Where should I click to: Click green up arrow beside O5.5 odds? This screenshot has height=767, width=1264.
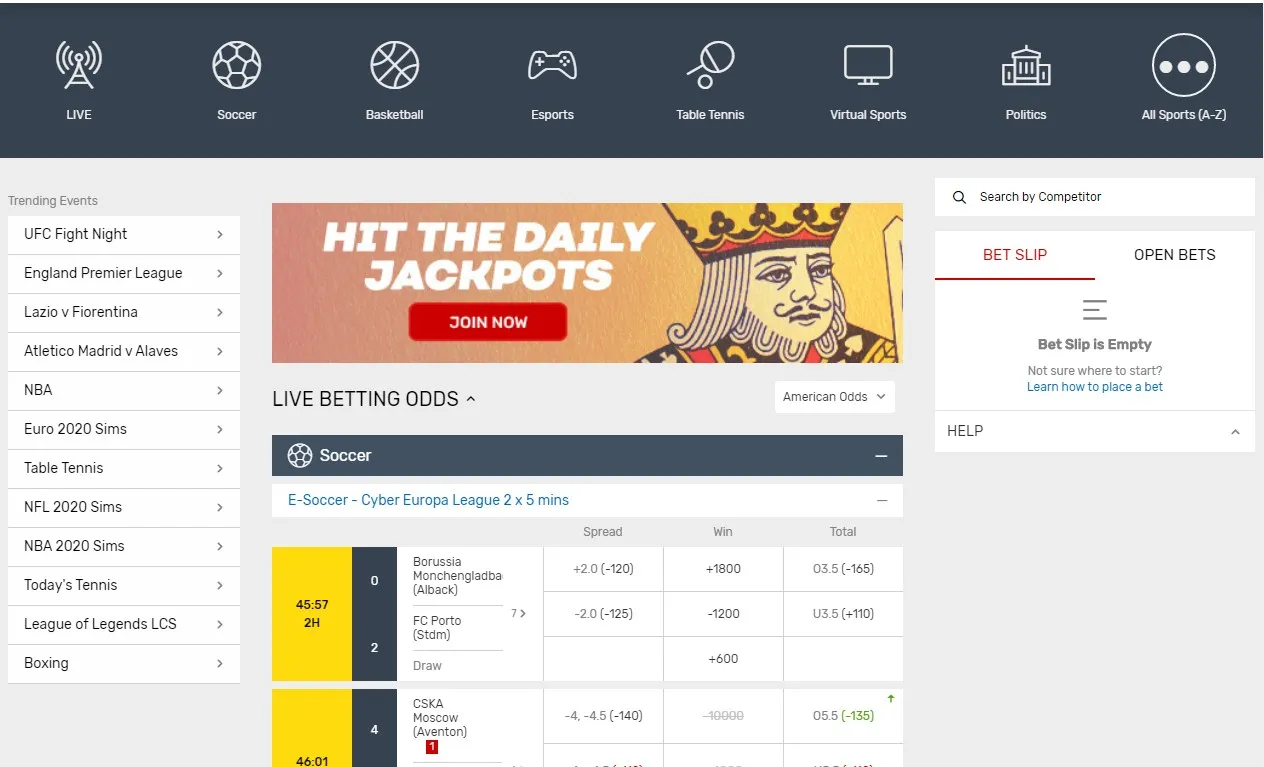[891, 699]
